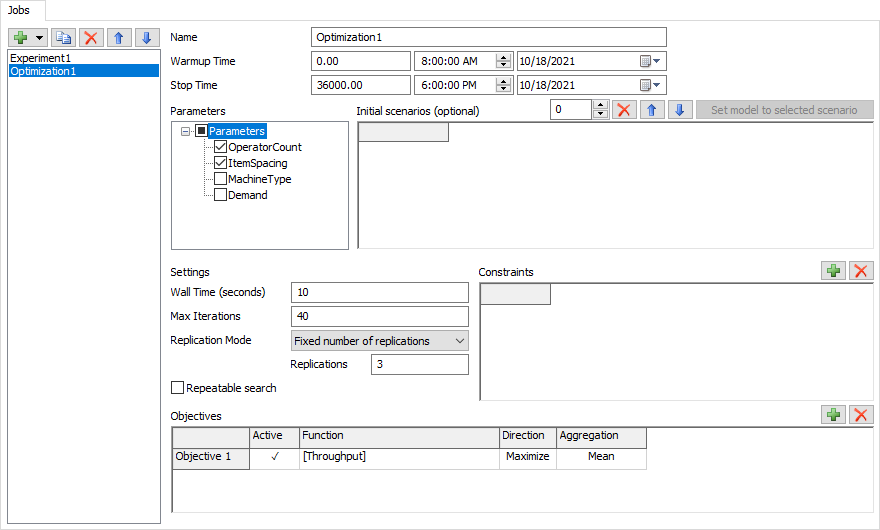Delete the selected job with red X

pyautogui.click(x=92, y=38)
